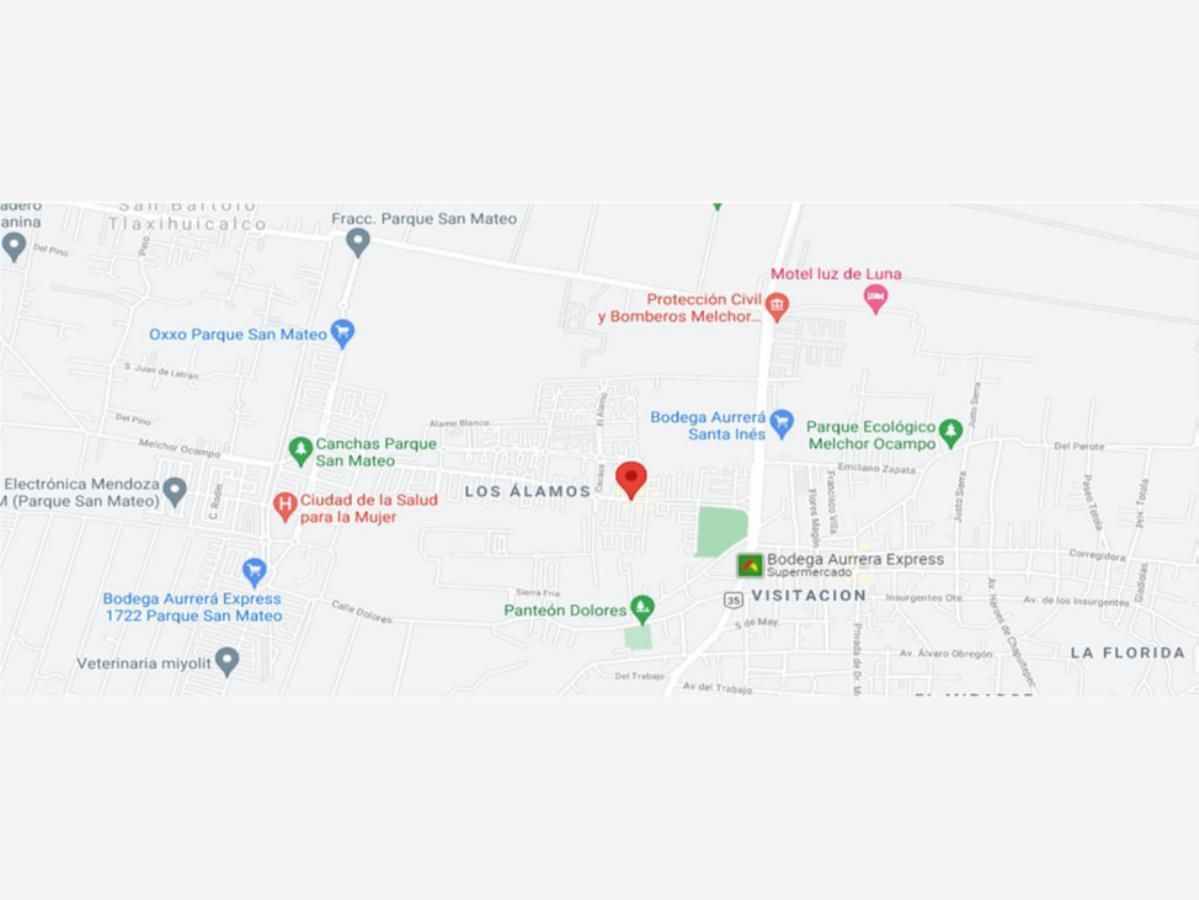1199x900 pixels.
Task: Select the Veterinaria miyolit gray pin
Action: (227, 661)
